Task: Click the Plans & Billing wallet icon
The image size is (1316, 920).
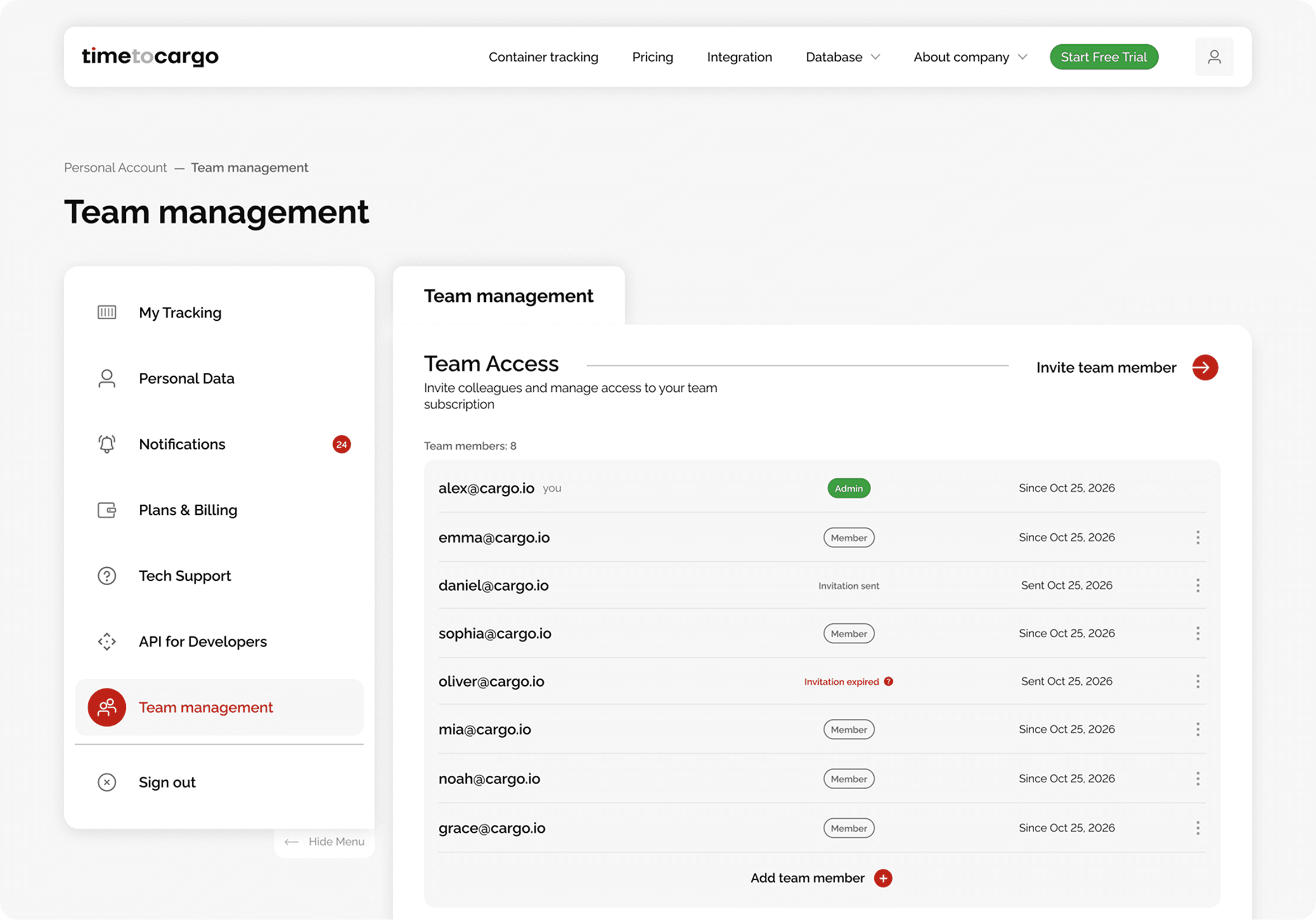Action: (107, 510)
